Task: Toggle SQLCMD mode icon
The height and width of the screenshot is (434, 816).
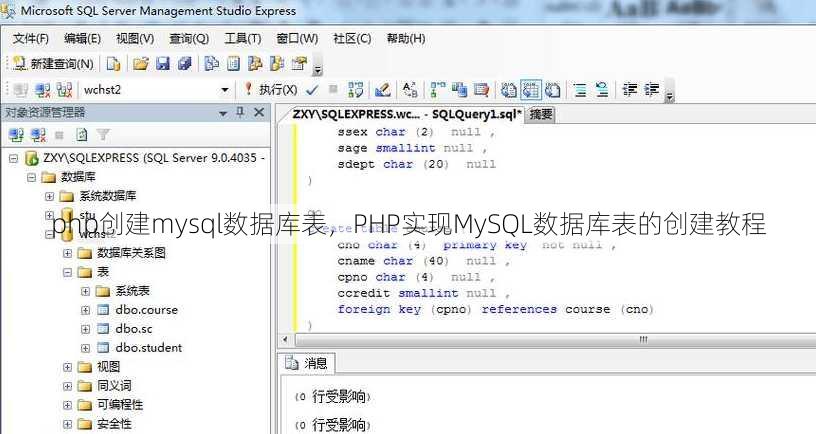Action: [481, 90]
